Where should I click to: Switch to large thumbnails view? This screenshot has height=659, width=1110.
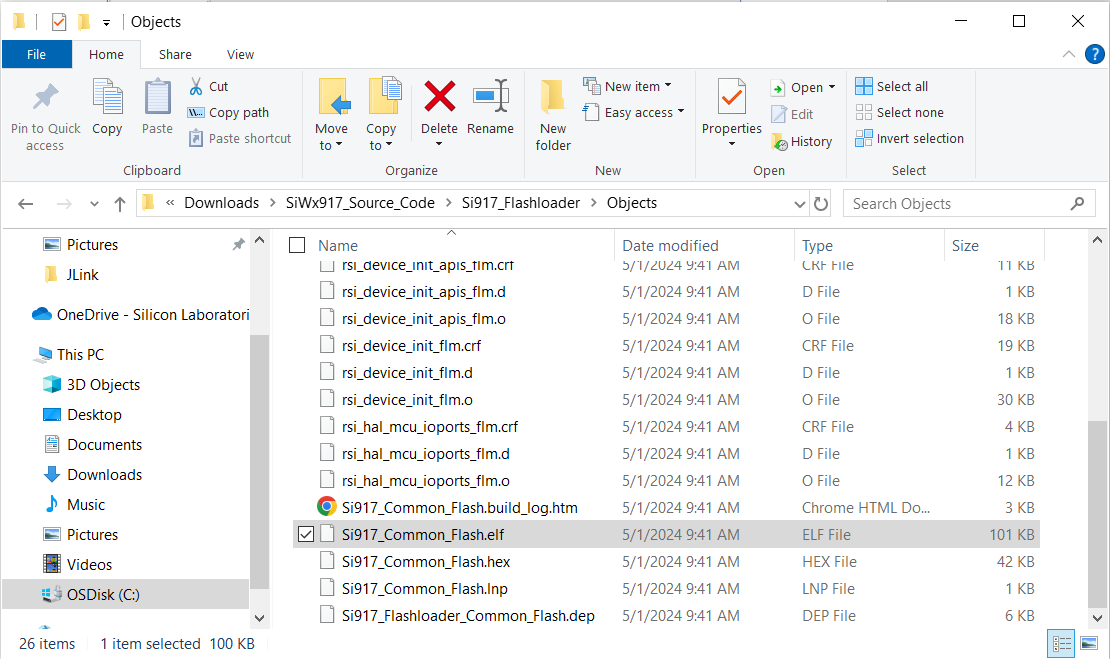click(x=1089, y=643)
